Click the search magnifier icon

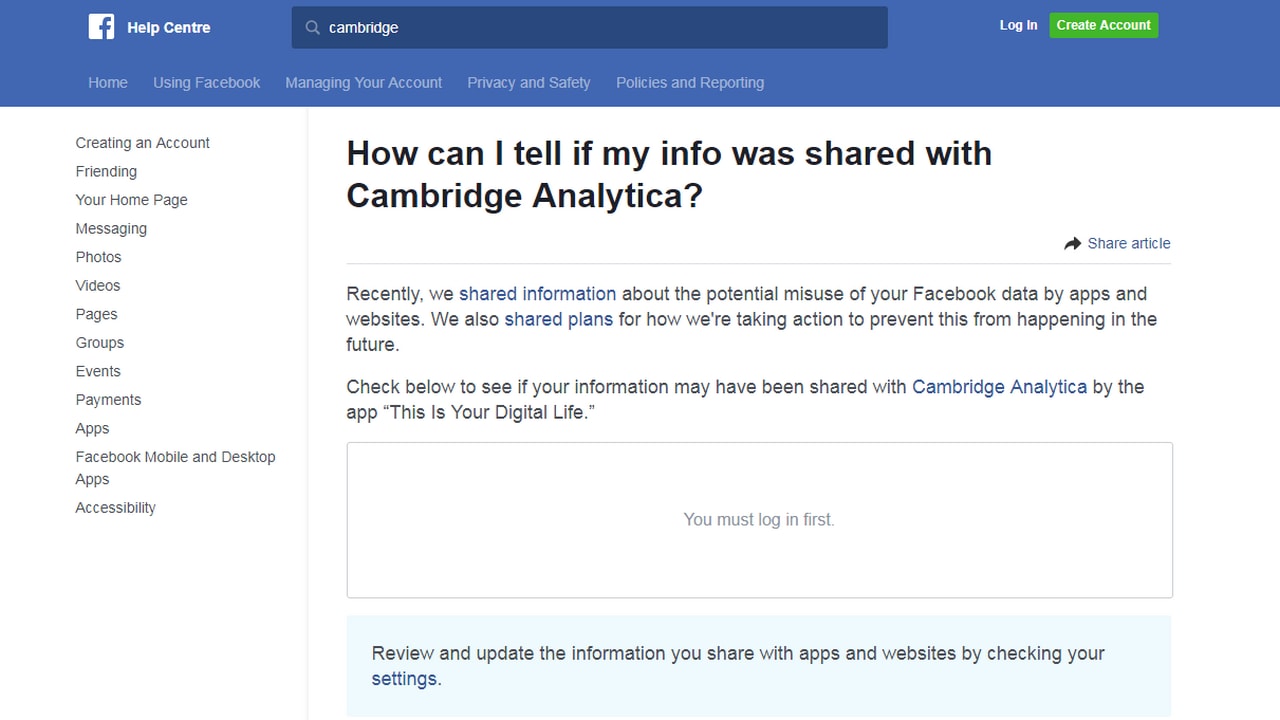point(313,28)
